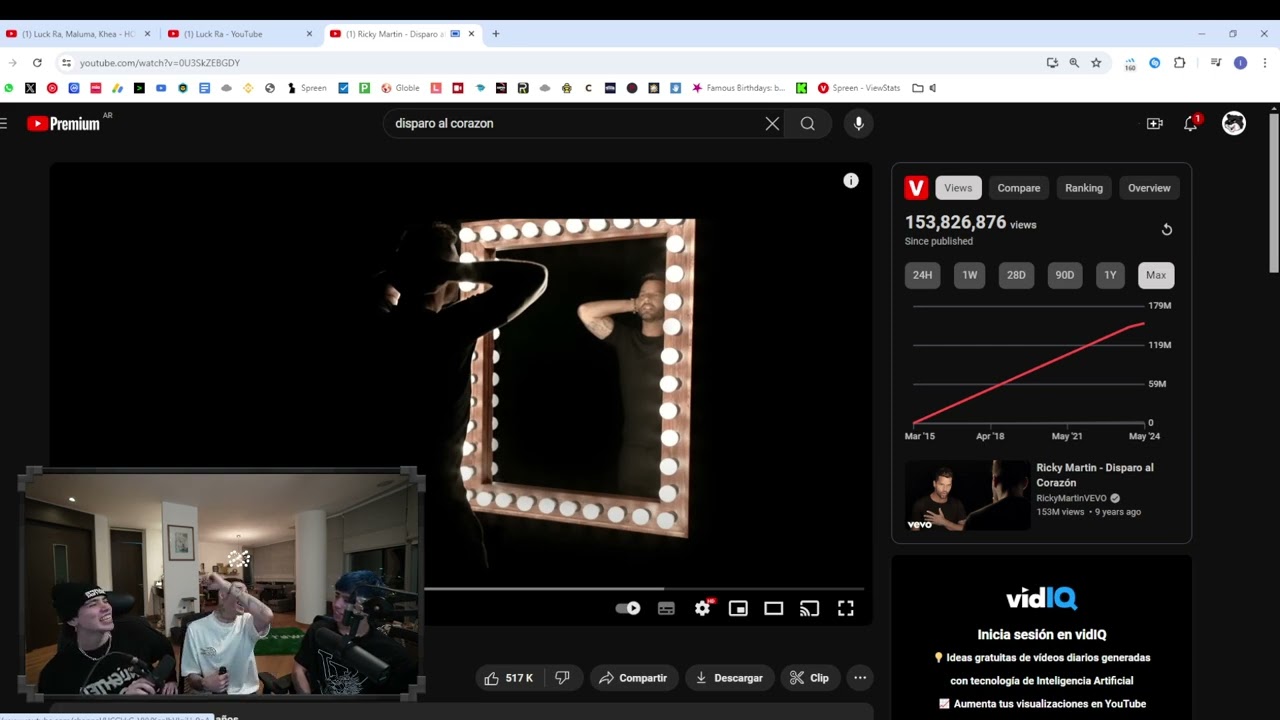Switch the player to miniplayer mode

click(738, 608)
